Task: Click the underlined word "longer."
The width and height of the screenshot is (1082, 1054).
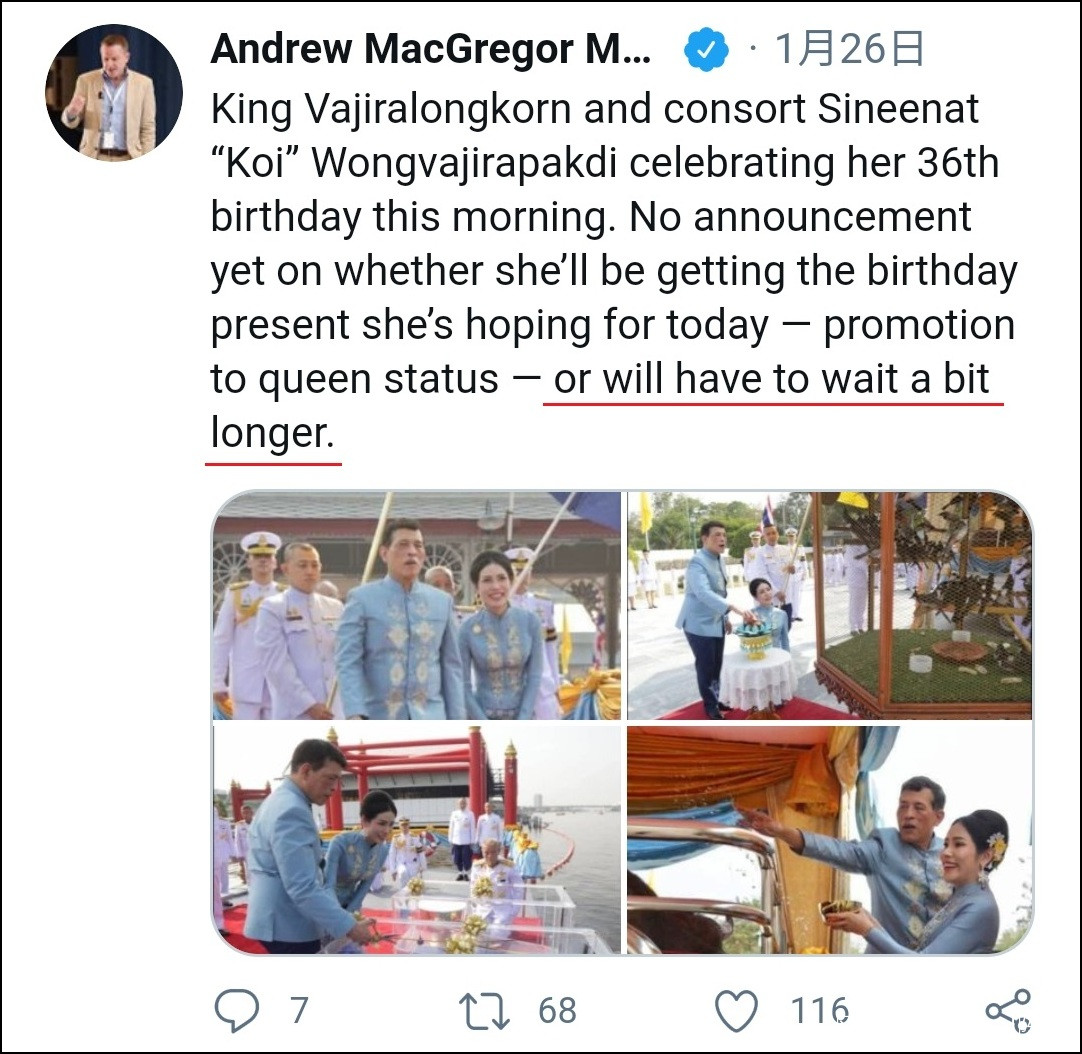Action: pos(273,433)
